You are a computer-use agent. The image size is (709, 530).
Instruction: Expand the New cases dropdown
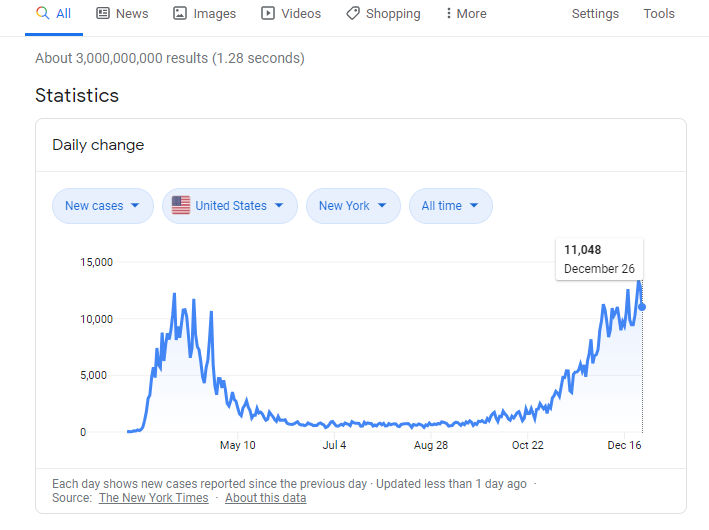click(102, 206)
